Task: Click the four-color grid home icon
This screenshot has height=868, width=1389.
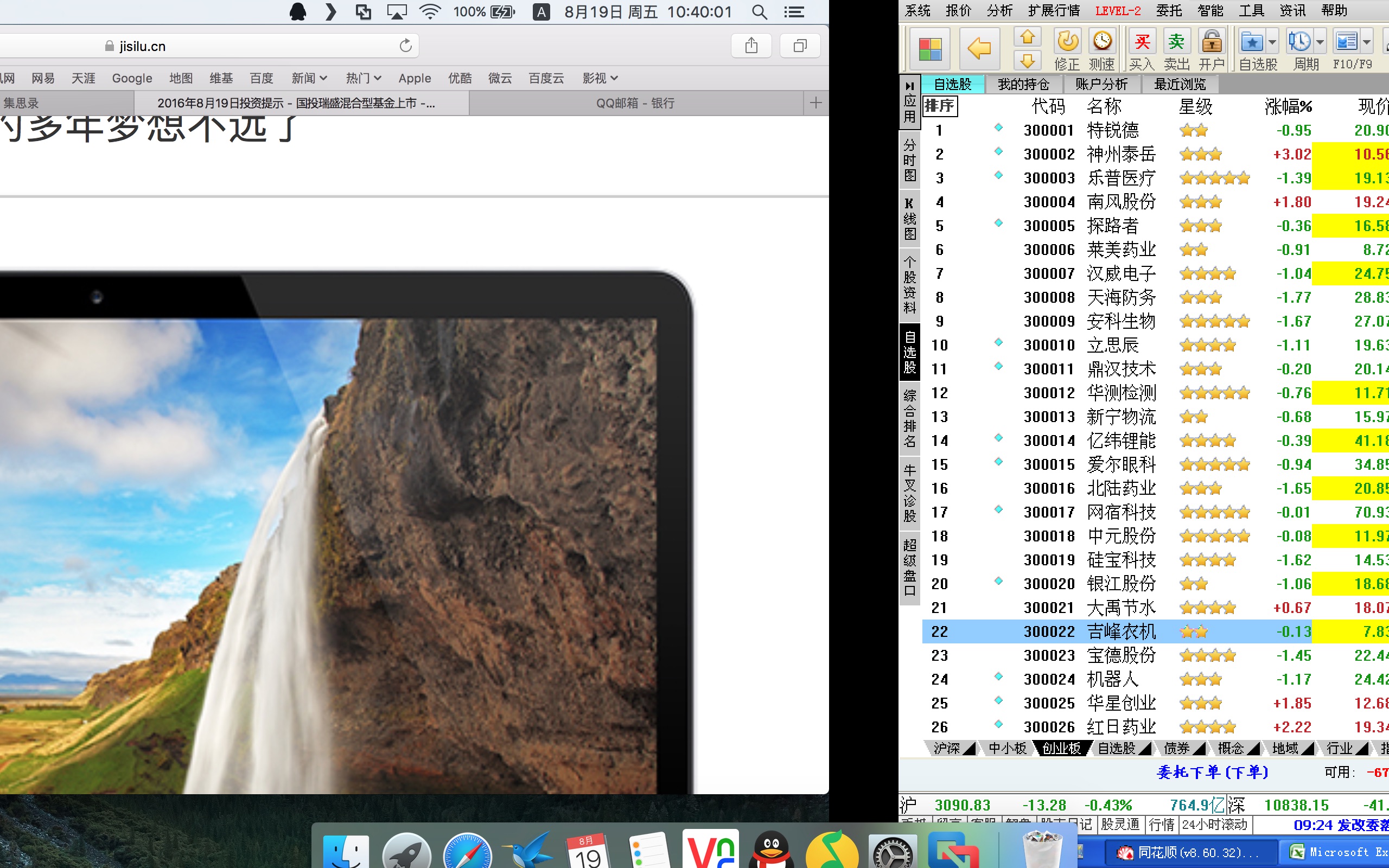Action: point(931,49)
